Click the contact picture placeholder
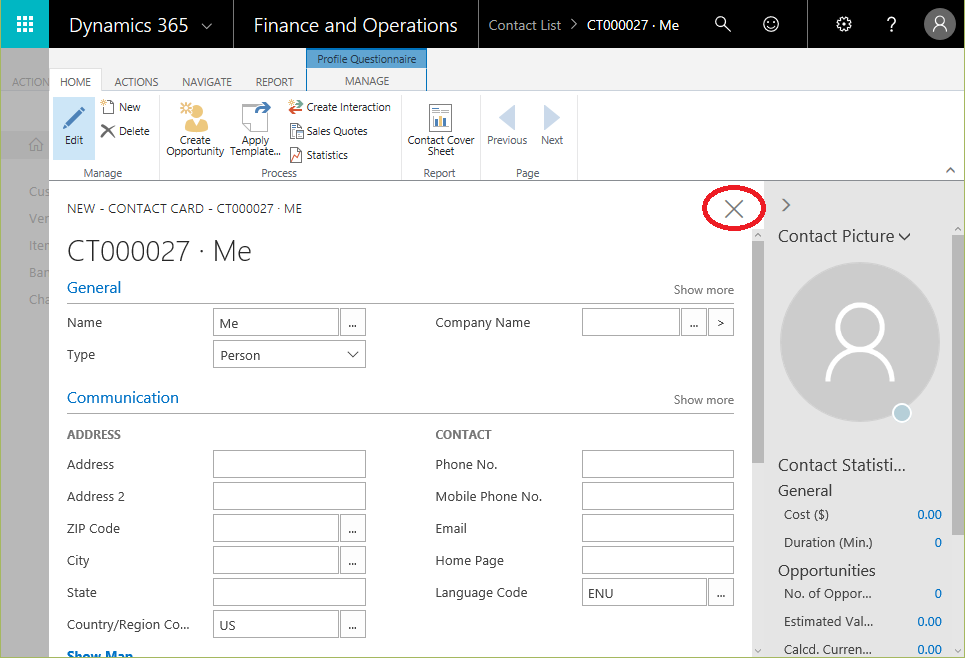This screenshot has height=658, width=965. click(x=860, y=342)
